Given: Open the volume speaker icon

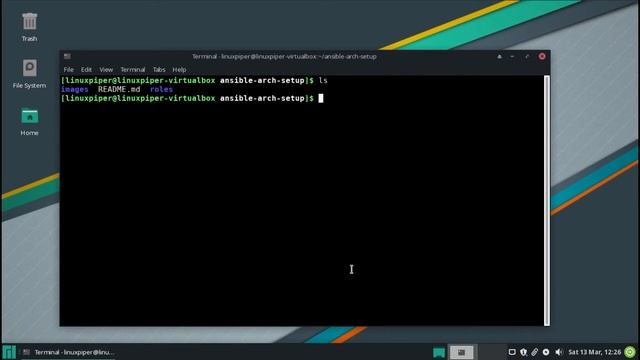Looking at the screenshot, I should coord(559,352).
